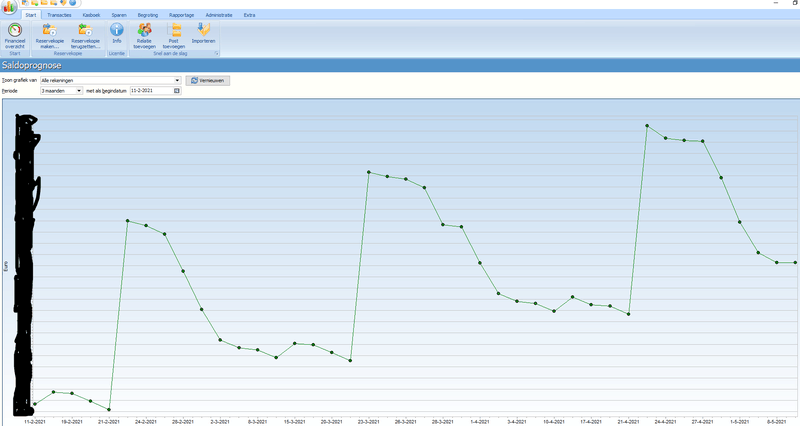
Task: Expand the Alle rekeningen dropdown
Action: [177, 81]
